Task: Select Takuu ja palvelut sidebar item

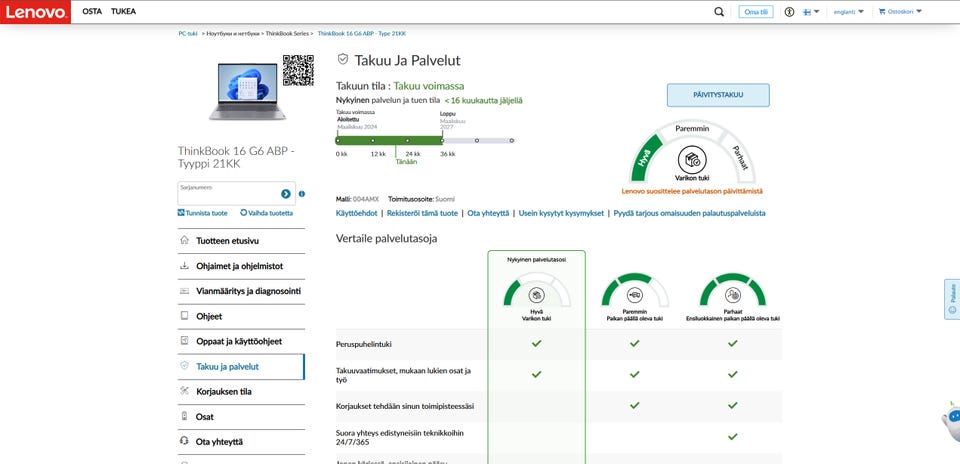Action: click(x=241, y=367)
